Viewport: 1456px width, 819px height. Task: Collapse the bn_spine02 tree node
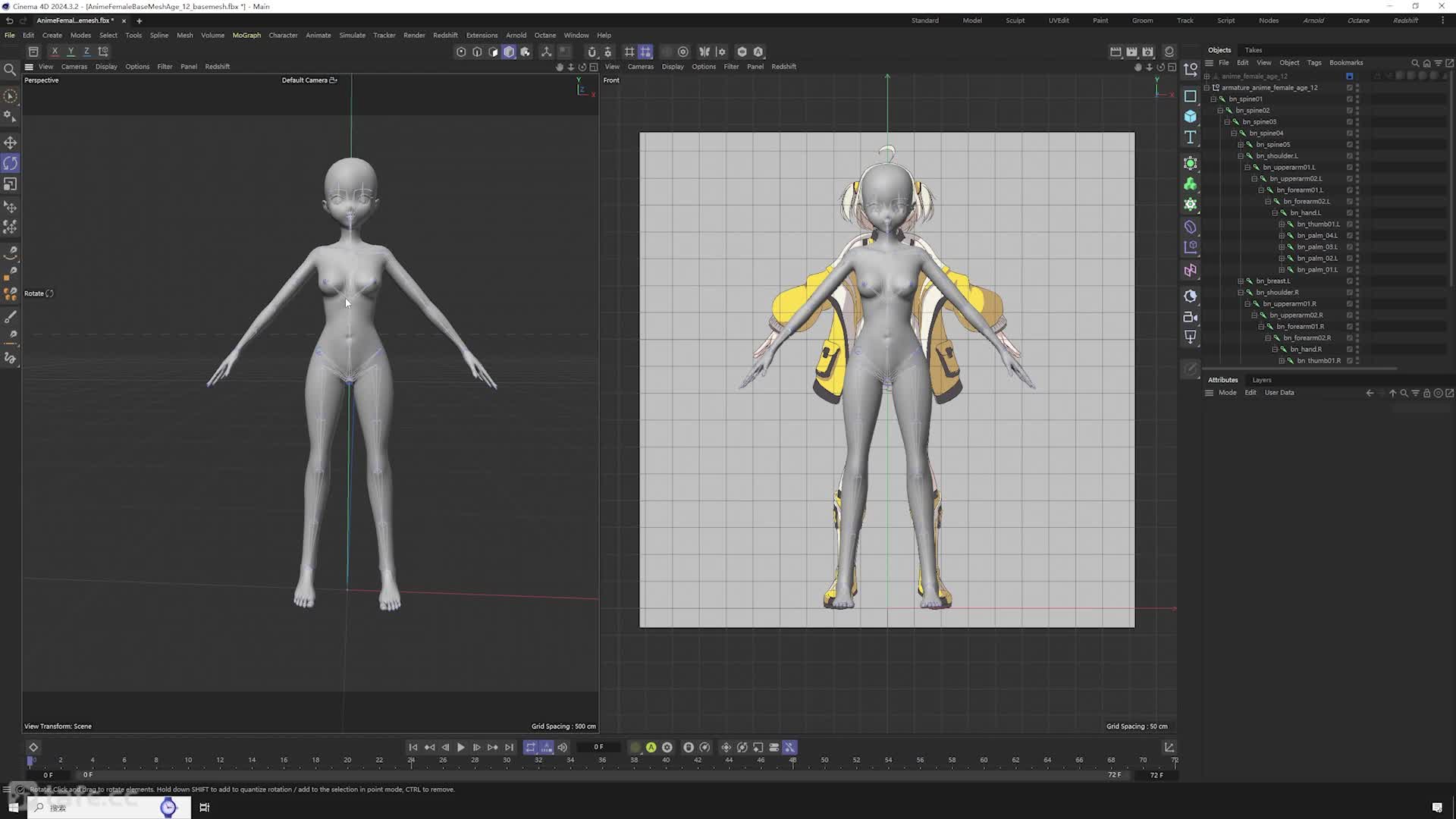coord(1220,111)
